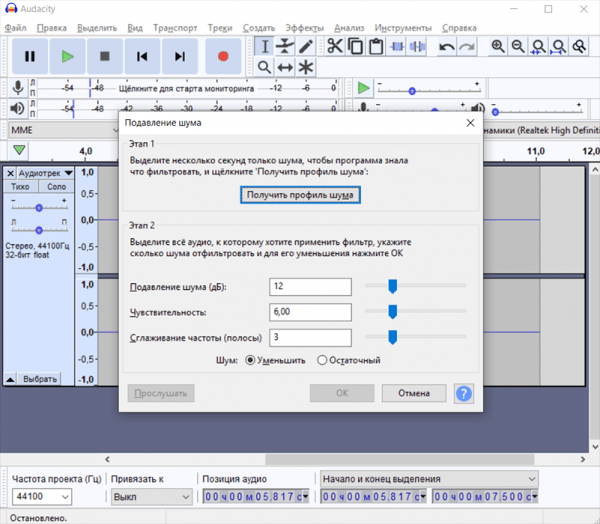Image resolution: width=600 pixels, height=524 pixels.
Task: Click the red Record button
Action: 223,56
